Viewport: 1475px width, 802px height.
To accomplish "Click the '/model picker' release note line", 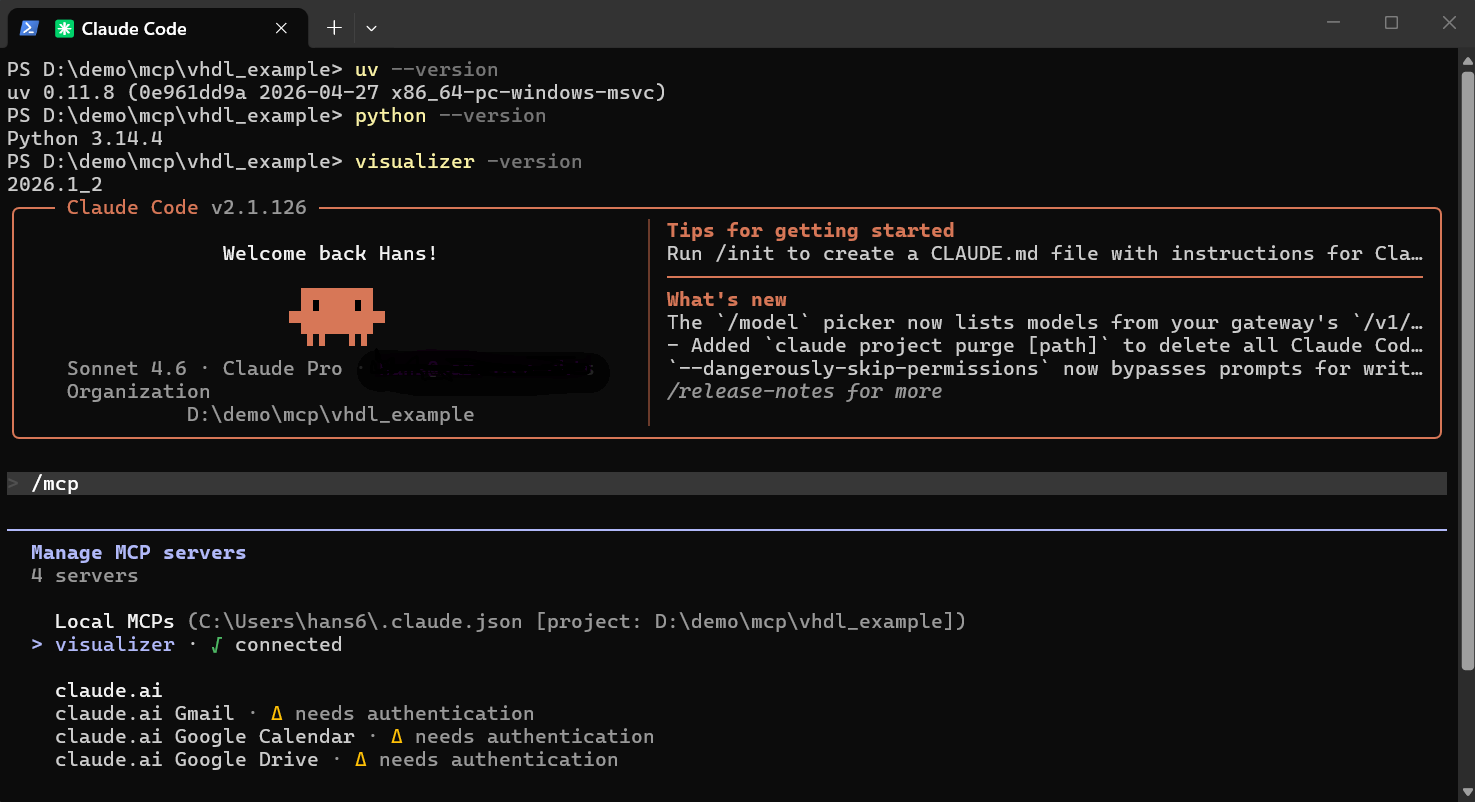I will pyautogui.click(x=1045, y=322).
